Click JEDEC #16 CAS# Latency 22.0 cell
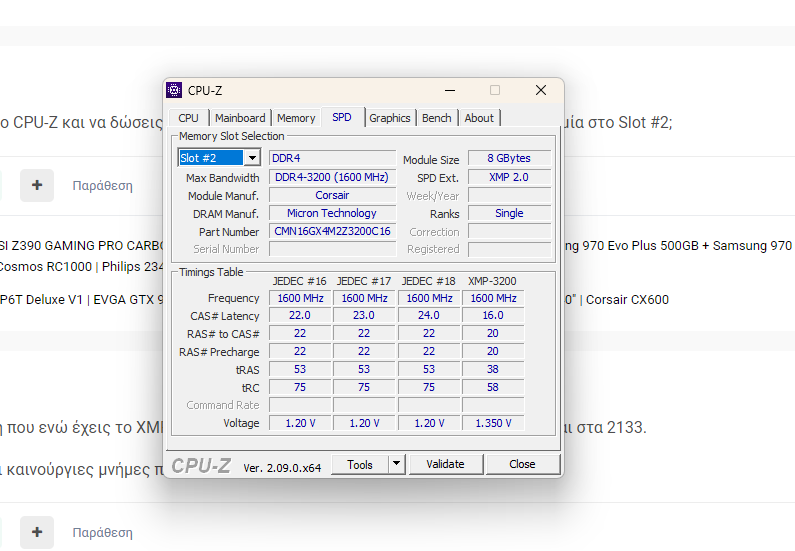Screen dimensions: 795x551 click(300, 315)
